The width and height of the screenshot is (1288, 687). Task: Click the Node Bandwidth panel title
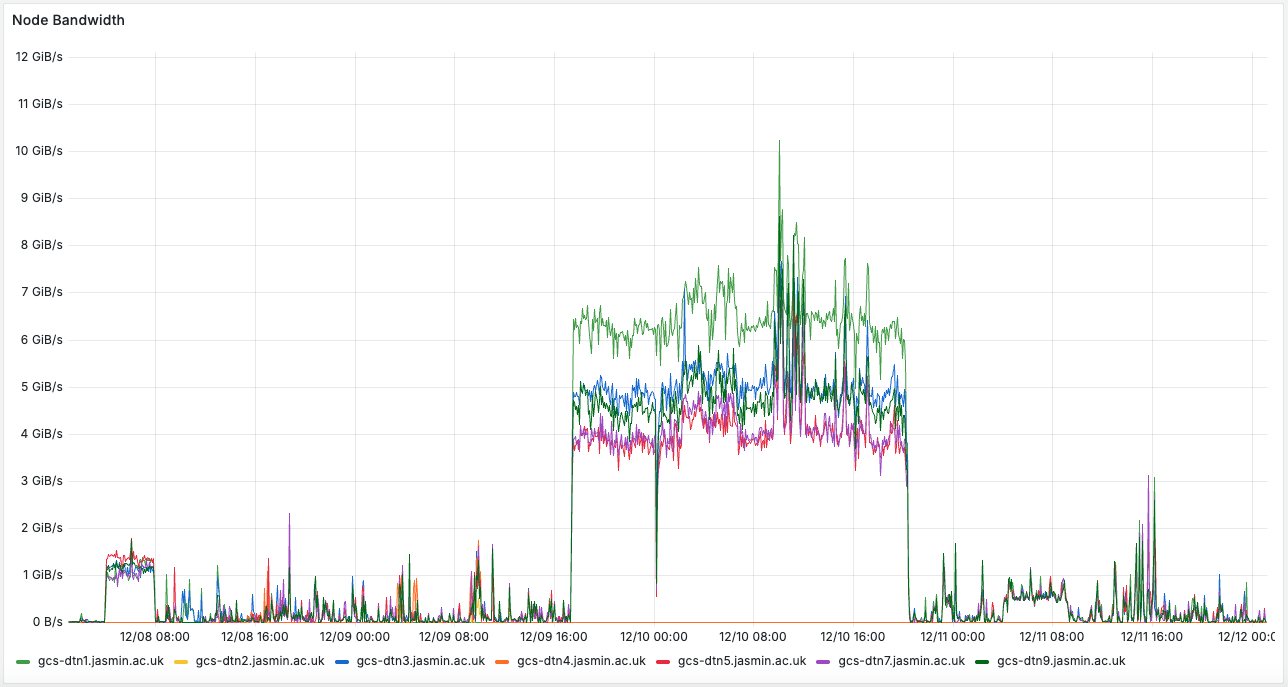(x=67, y=20)
